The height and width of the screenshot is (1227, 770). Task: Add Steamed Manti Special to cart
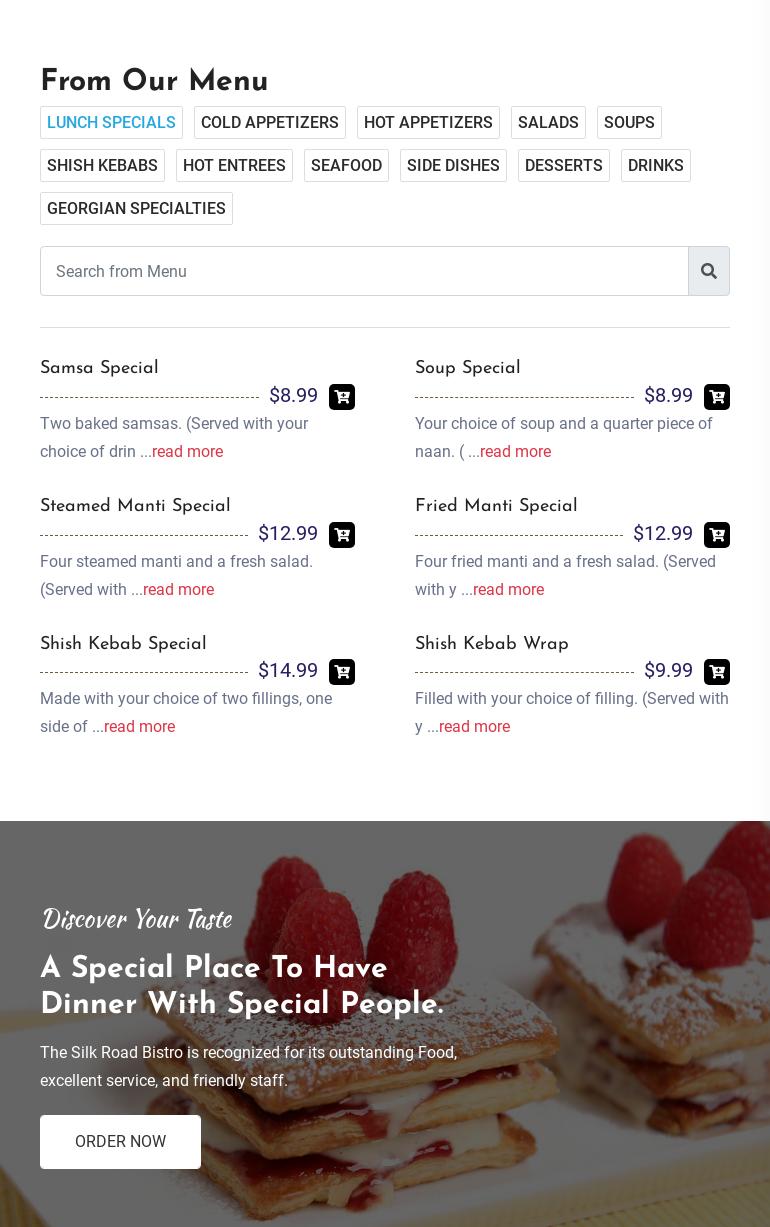tap(342, 535)
